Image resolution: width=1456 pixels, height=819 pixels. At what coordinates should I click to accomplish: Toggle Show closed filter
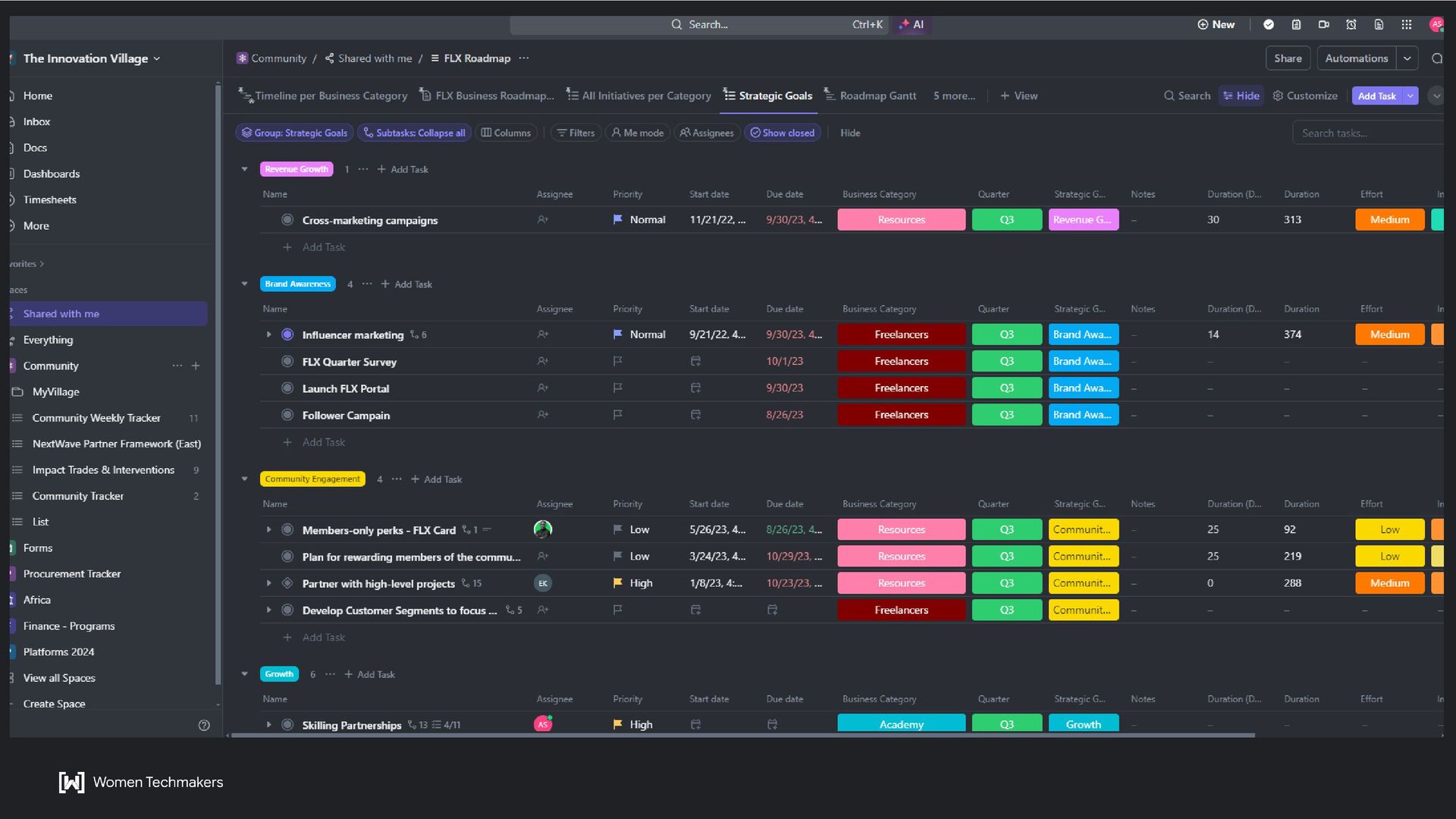coord(782,133)
